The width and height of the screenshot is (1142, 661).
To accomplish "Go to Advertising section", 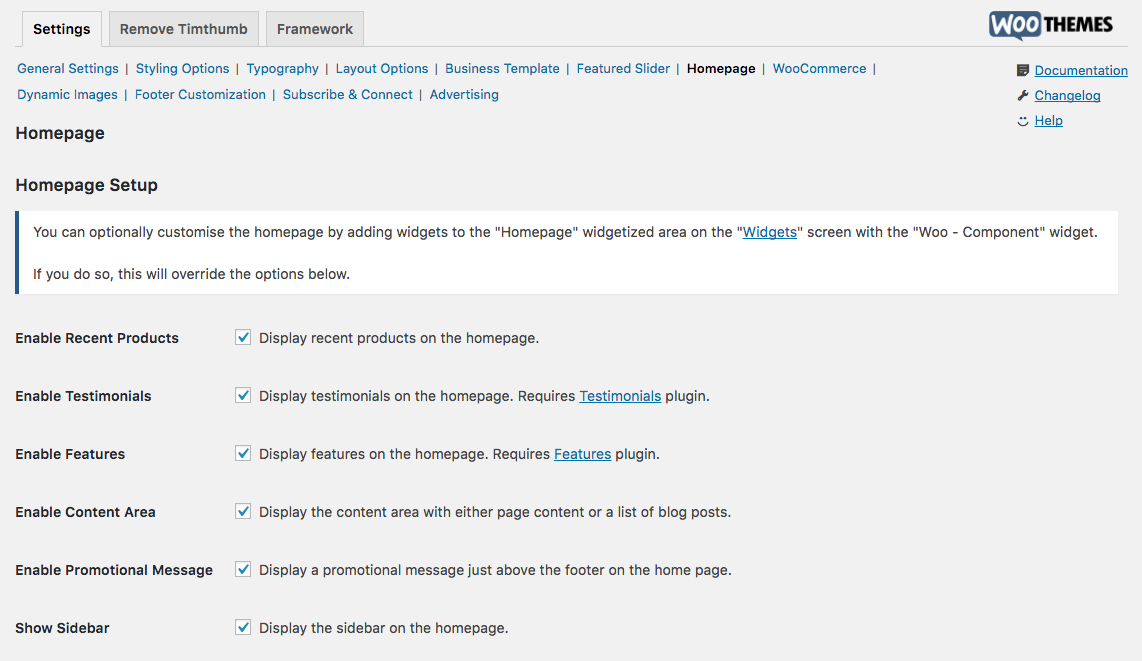I will point(464,95).
